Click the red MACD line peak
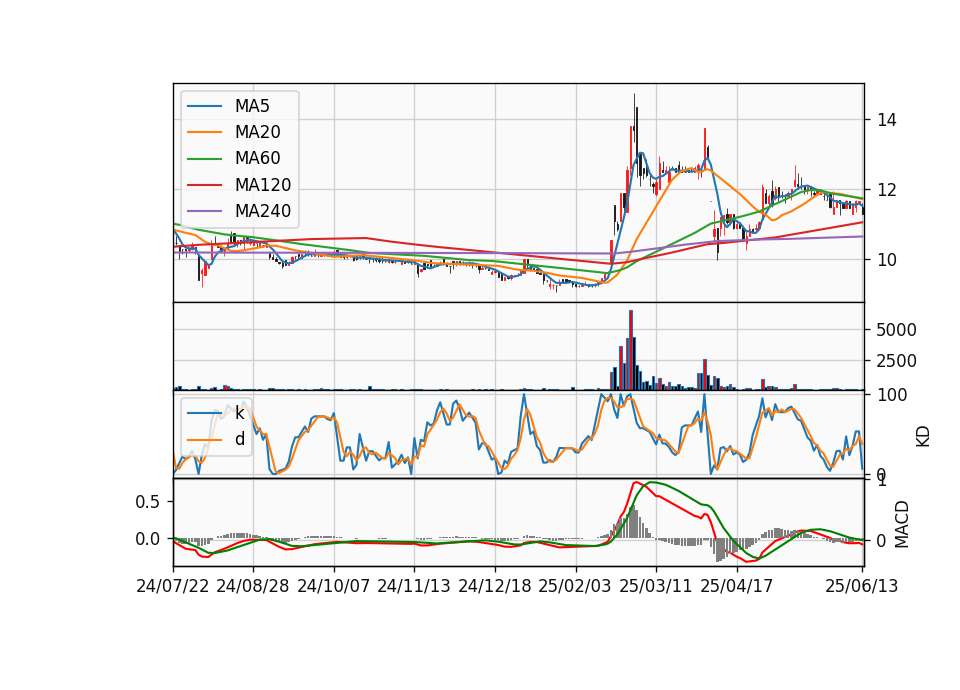Screen dimensions: 960x690 (x=635, y=482)
